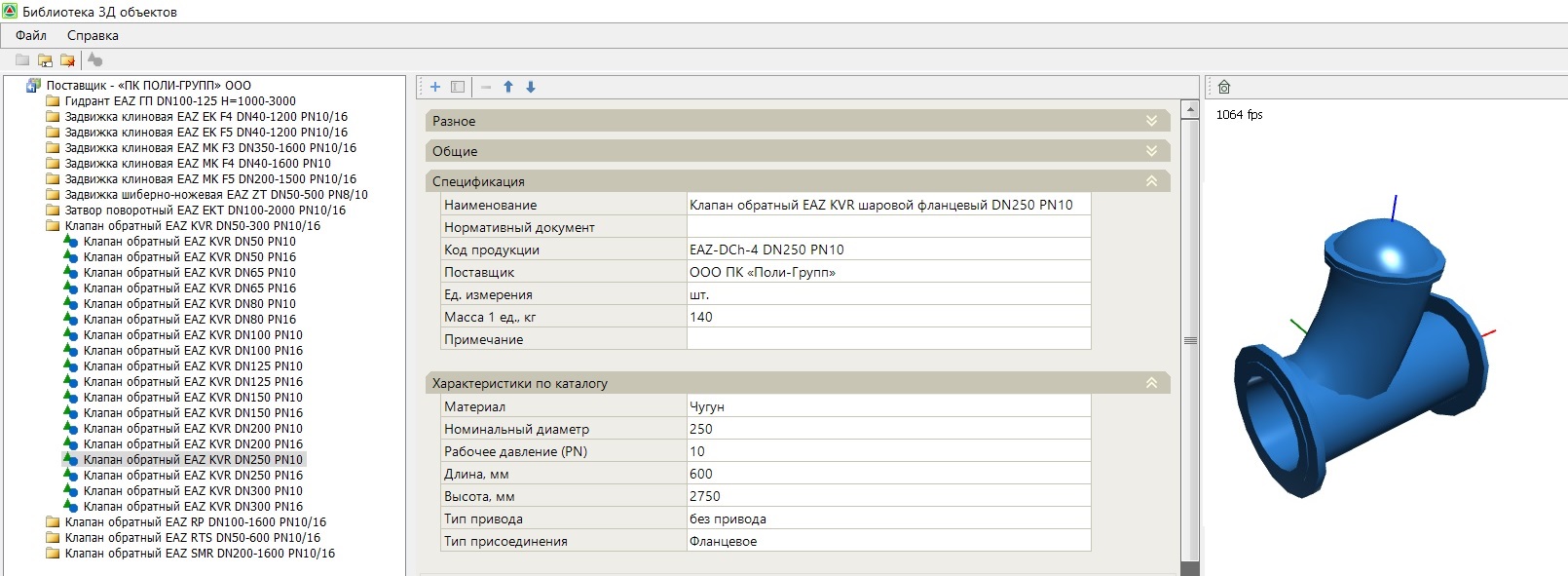The width and height of the screenshot is (1568, 576).
Task: Click the Примечание empty value field
Action: click(x=887, y=339)
